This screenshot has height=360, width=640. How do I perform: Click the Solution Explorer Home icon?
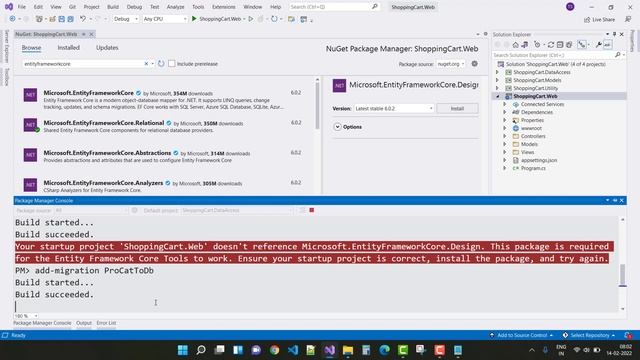pos(516,45)
